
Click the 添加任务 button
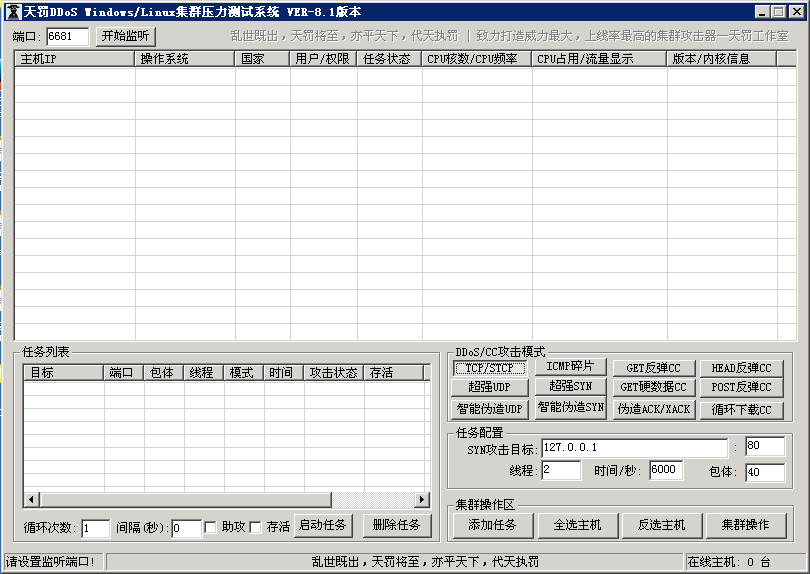(492, 525)
